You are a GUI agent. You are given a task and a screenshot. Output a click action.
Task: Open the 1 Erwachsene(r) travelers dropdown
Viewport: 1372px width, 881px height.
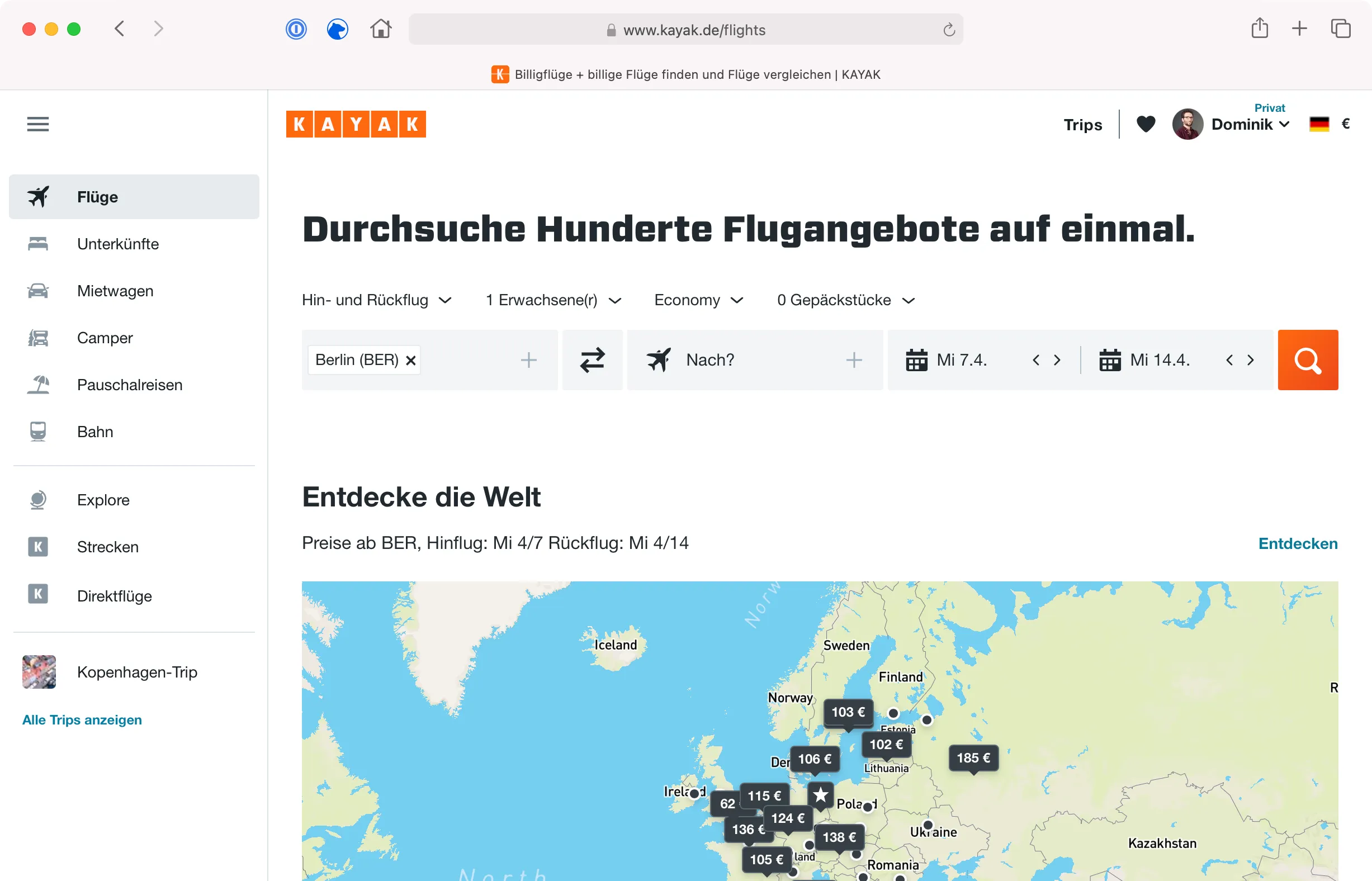click(553, 300)
